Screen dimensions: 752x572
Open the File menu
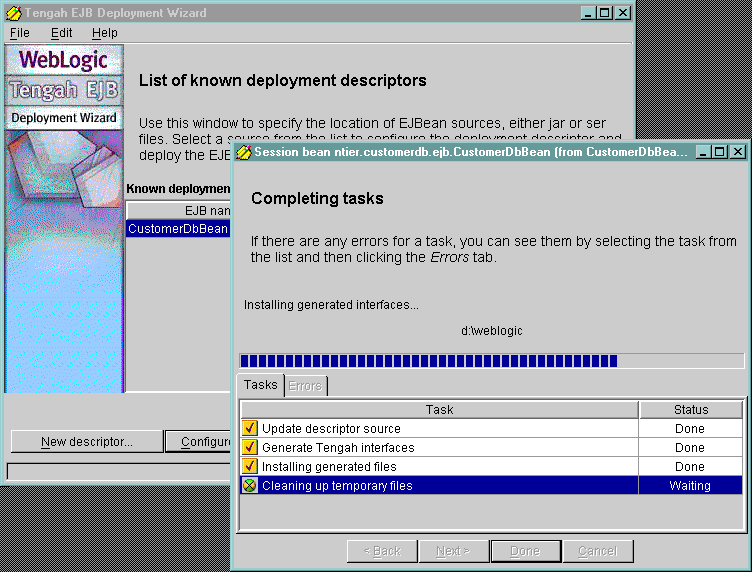click(20, 33)
